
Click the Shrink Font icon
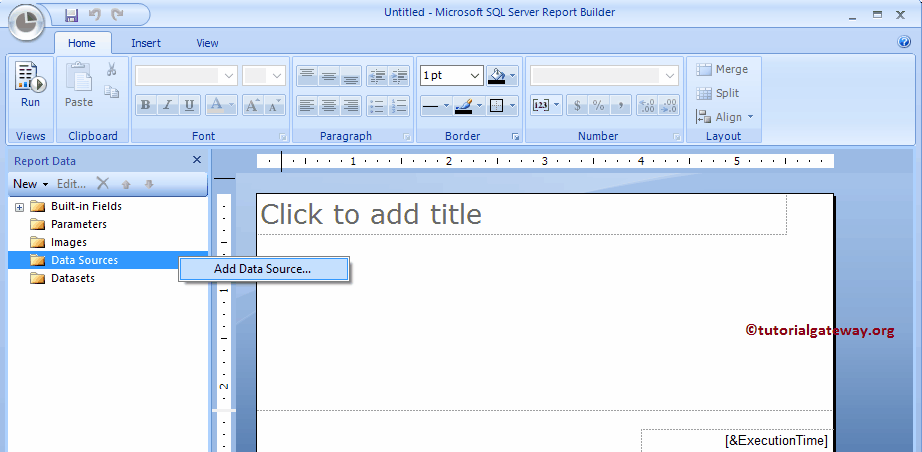(275, 105)
